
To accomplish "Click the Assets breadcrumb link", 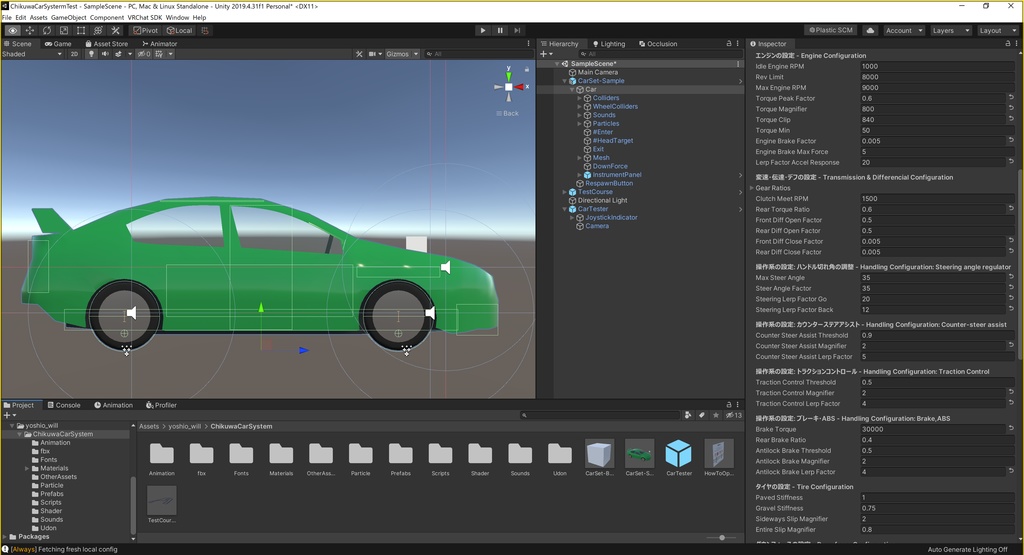I will click(149, 426).
